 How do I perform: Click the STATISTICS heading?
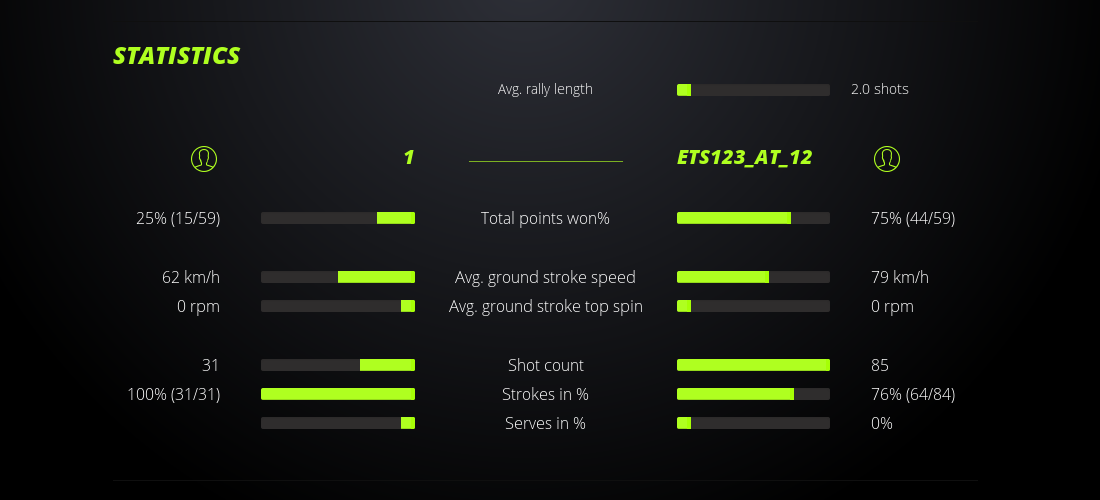[x=177, y=56]
